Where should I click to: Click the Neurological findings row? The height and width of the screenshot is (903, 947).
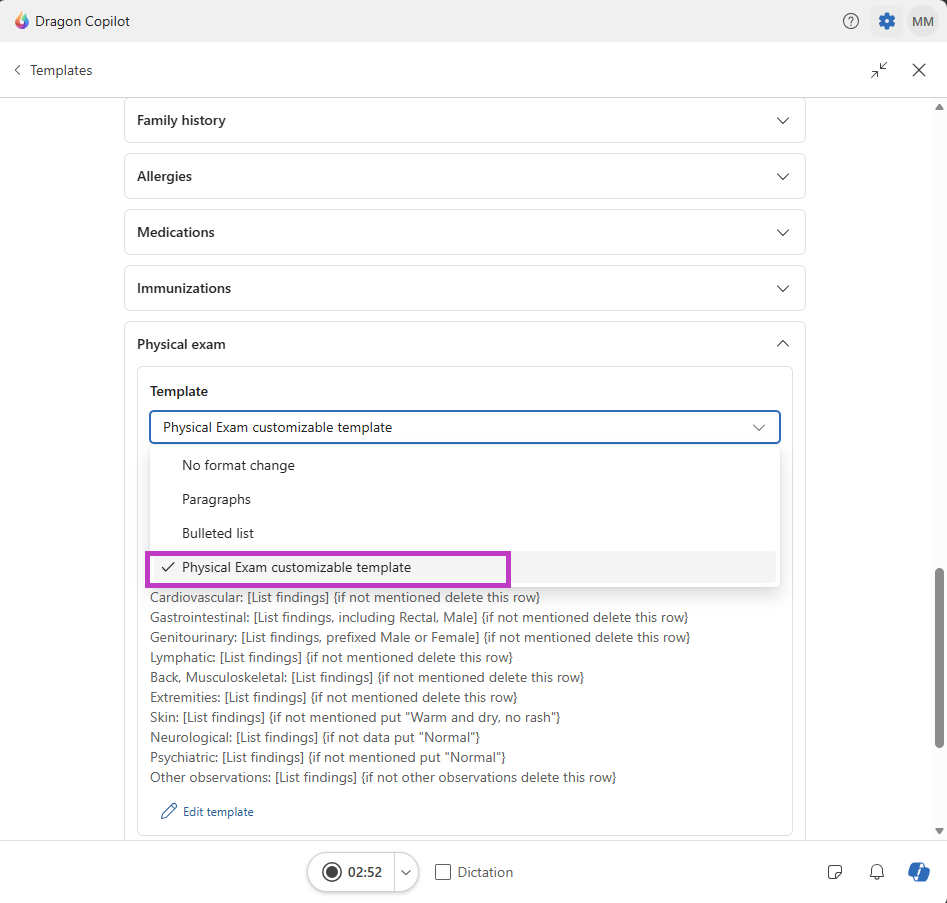click(x=315, y=737)
